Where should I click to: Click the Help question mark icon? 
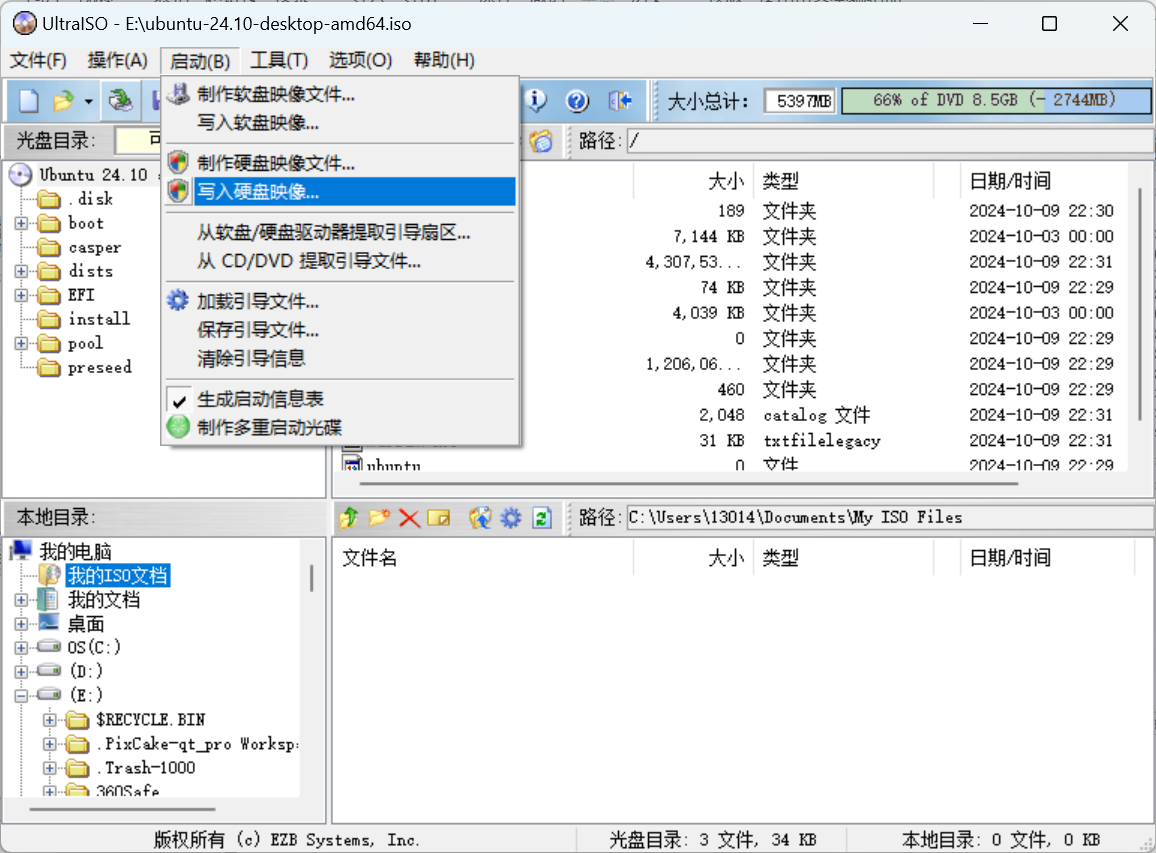tap(577, 100)
